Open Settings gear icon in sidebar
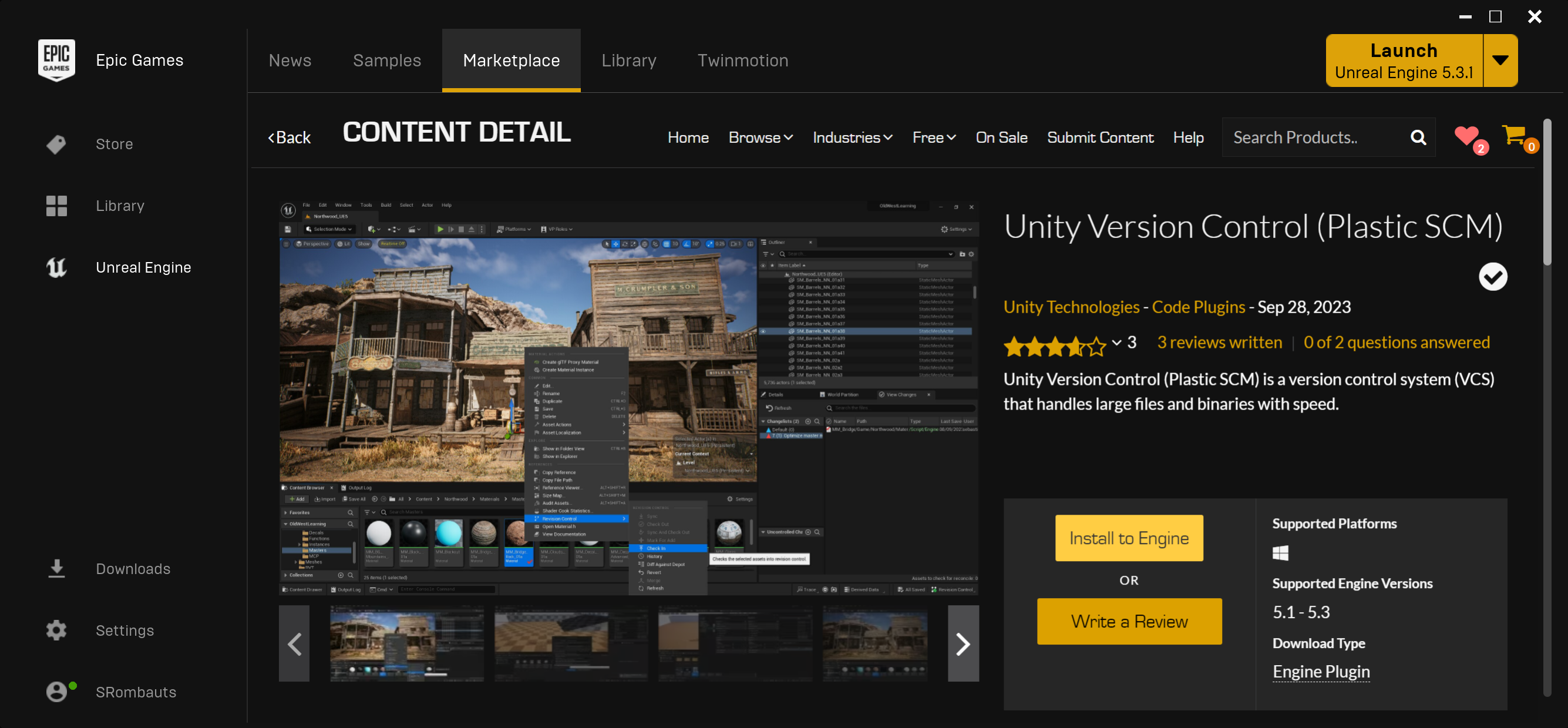The height and width of the screenshot is (728, 1568). click(56, 630)
